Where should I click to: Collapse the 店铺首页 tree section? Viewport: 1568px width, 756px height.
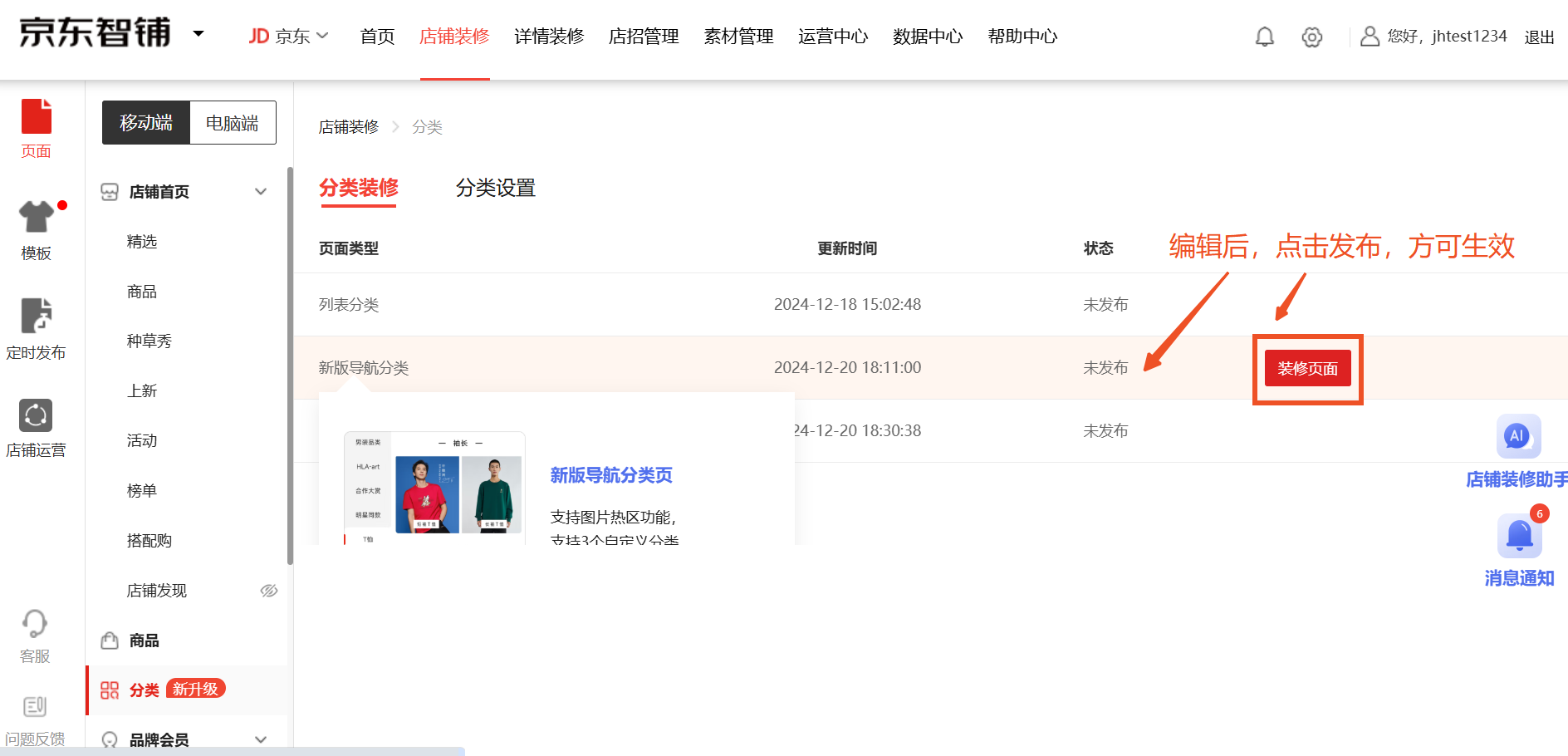261,192
